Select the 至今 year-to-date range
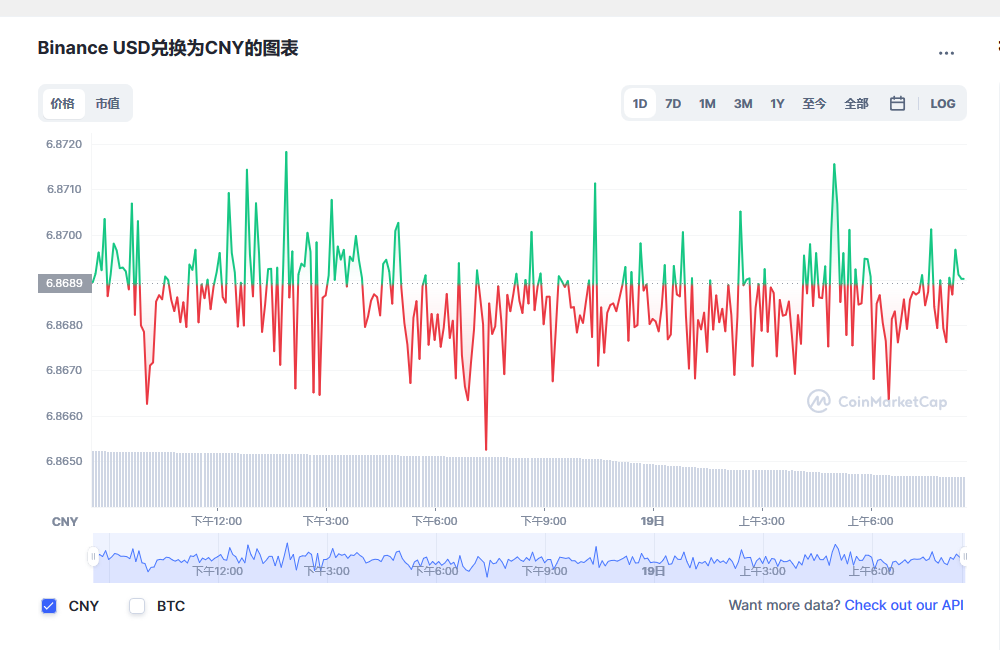The width and height of the screenshot is (1000, 650). [x=814, y=103]
